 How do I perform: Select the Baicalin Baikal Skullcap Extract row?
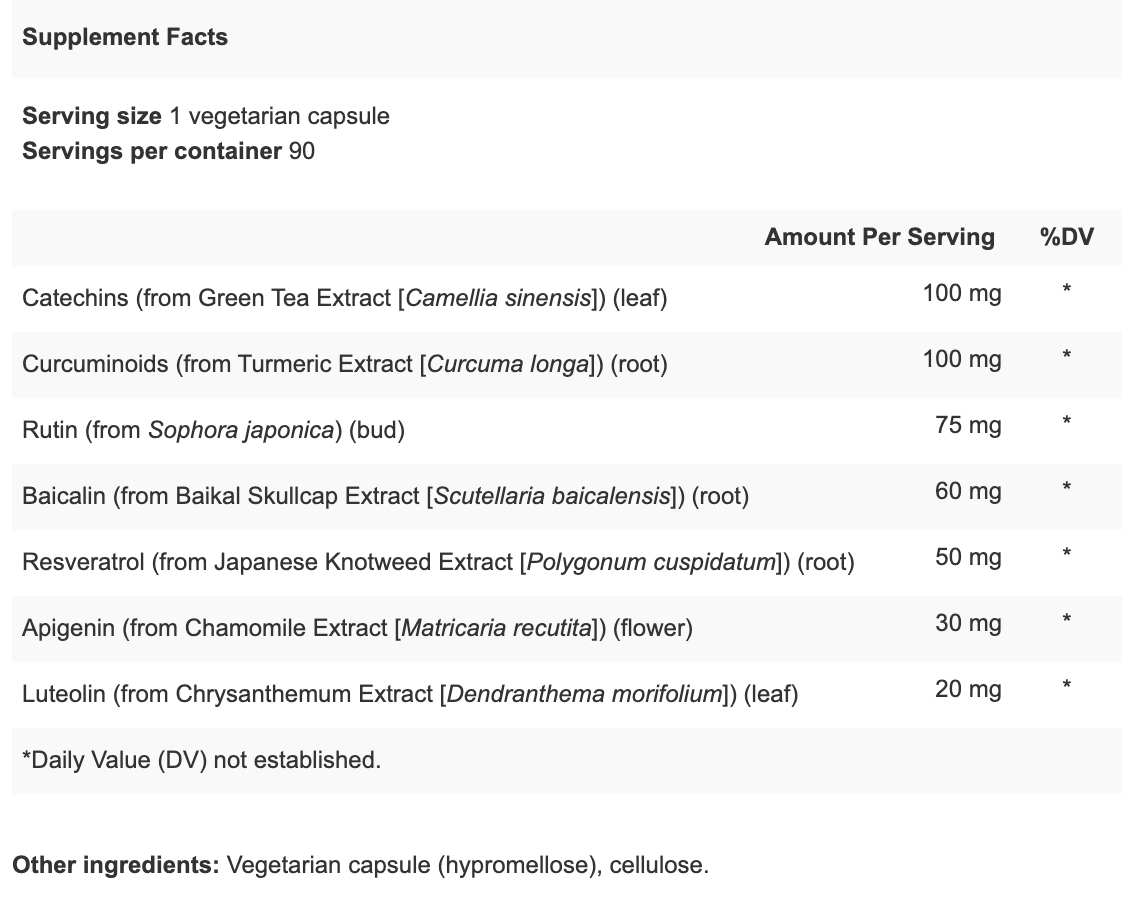pyautogui.click(x=567, y=496)
